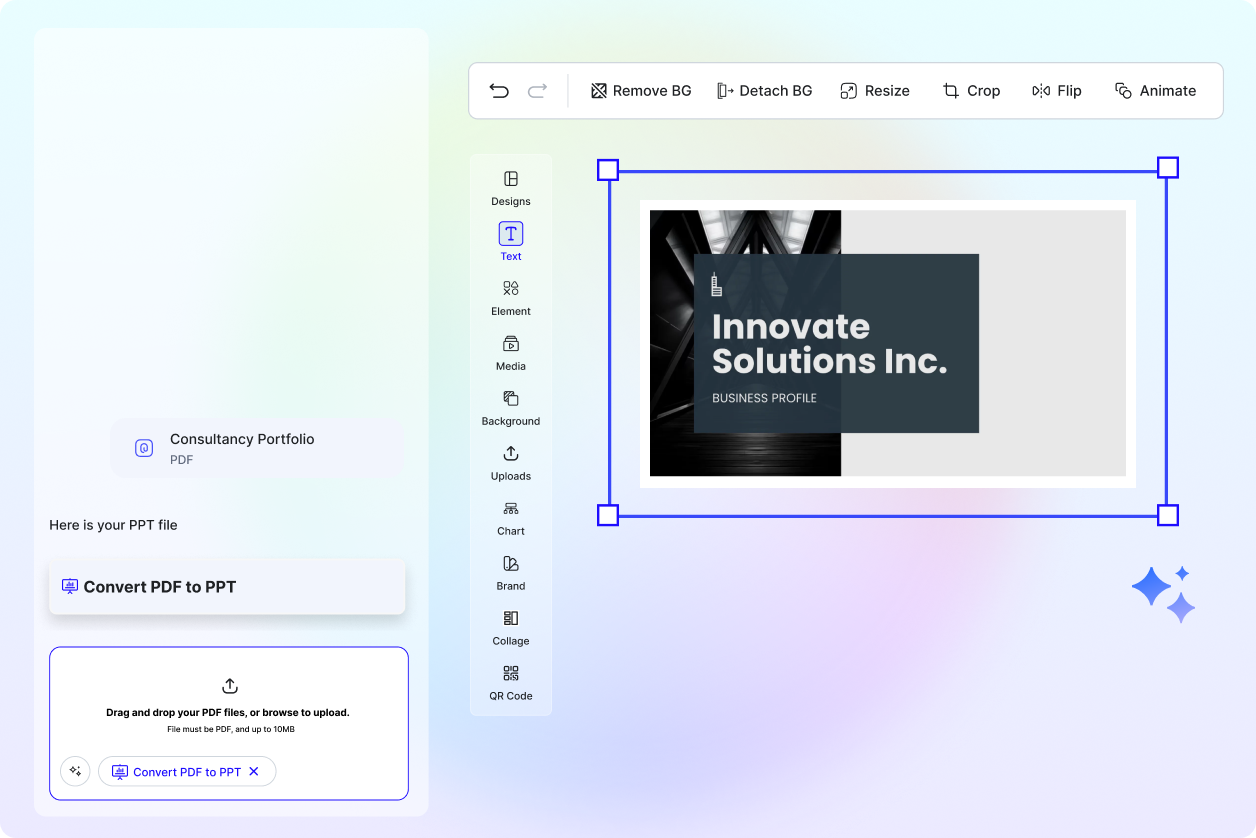Open the Background panel
This screenshot has width=1256, height=838.
511,407
